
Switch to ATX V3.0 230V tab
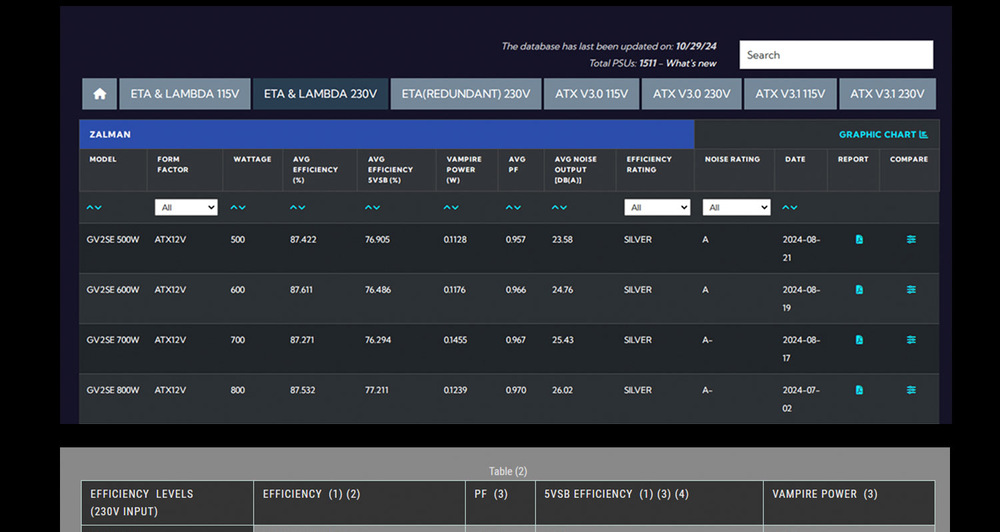691,94
